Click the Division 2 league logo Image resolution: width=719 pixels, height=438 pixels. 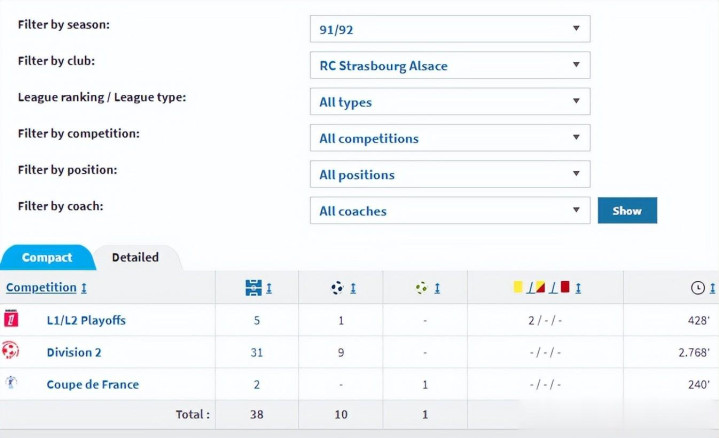click(x=11, y=352)
